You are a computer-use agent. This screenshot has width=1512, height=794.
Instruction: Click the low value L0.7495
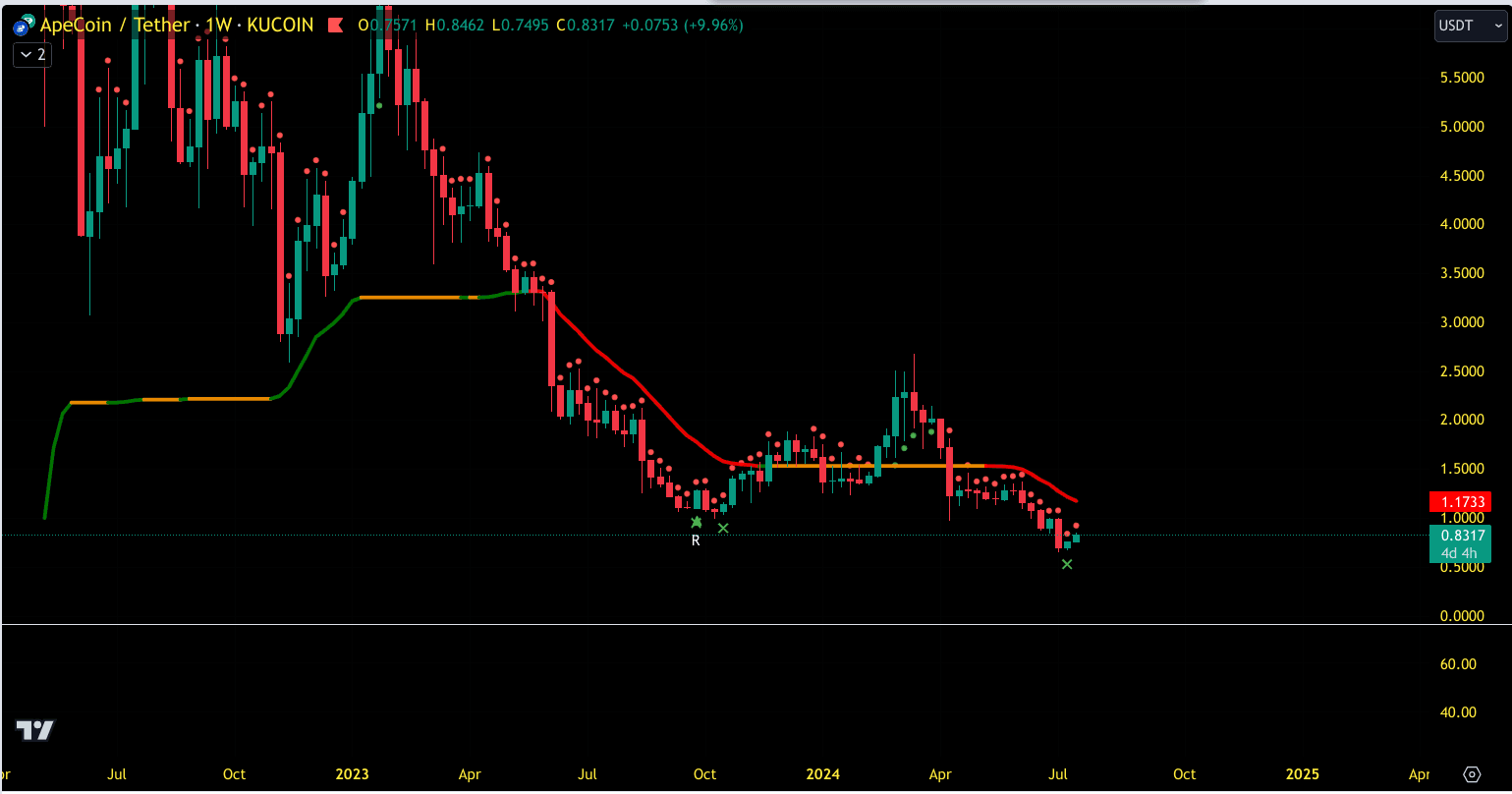tap(522, 25)
